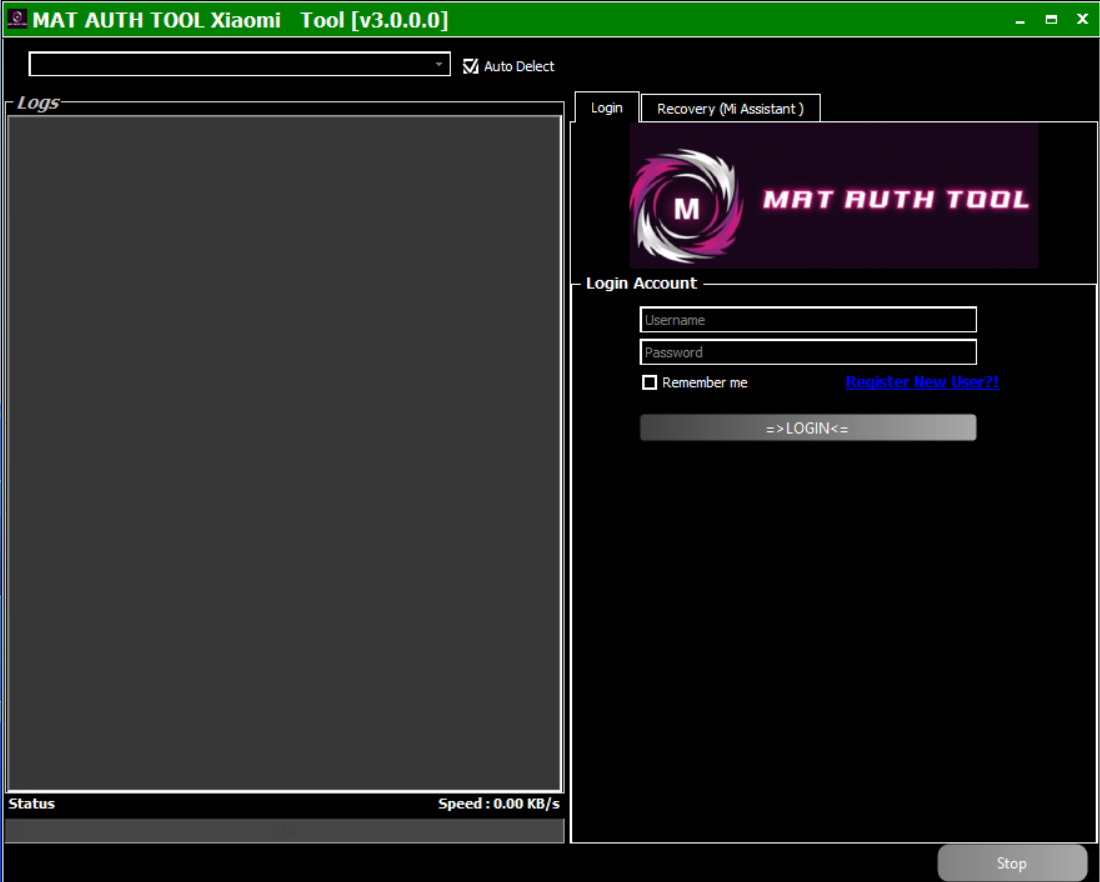Image resolution: width=1100 pixels, height=882 pixels.
Task: Expand the device selection dropdown arrow
Action: (x=439, y=65)
